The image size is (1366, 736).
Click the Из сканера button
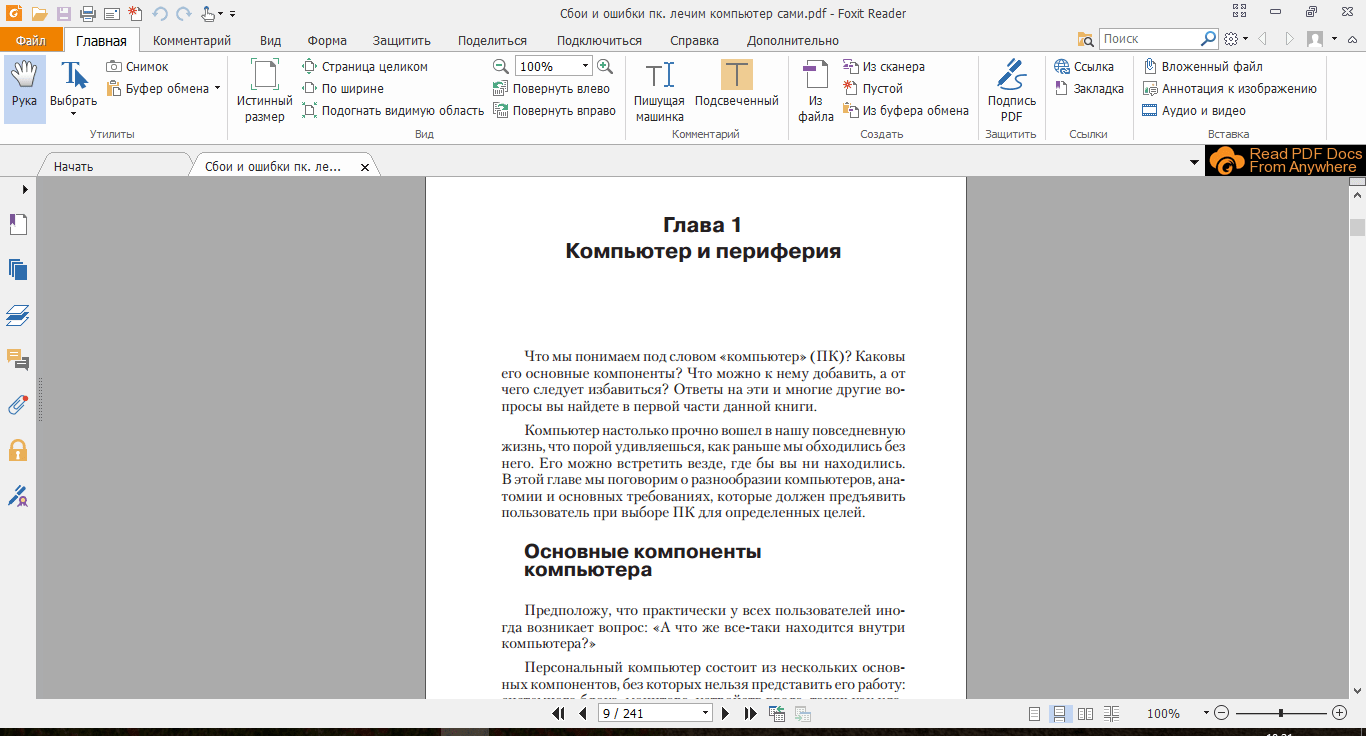coord(883,67)
